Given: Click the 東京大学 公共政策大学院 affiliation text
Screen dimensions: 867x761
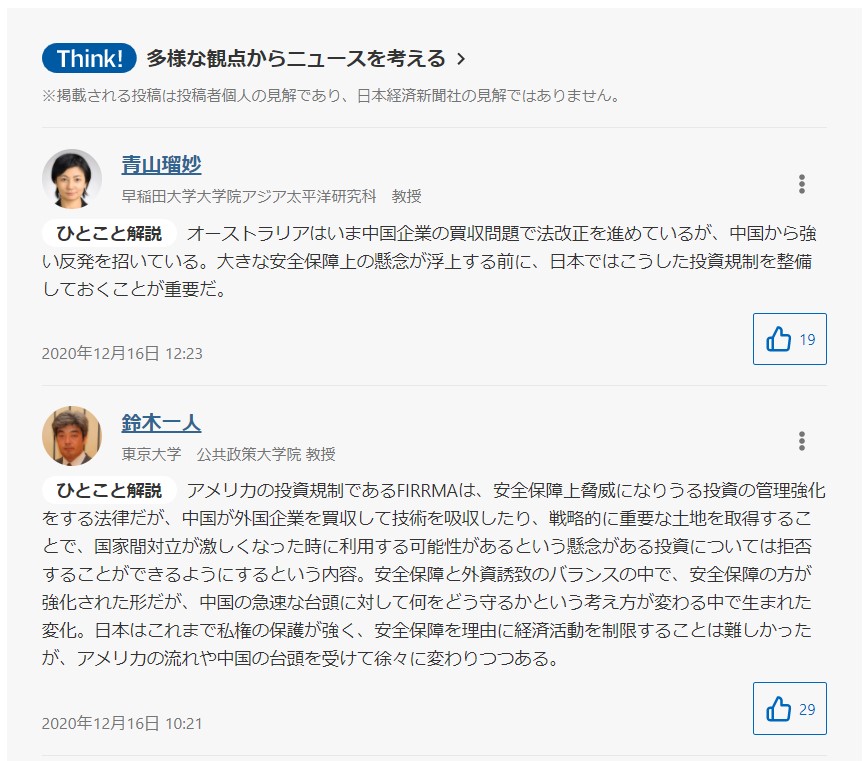Looking at the screenshot, I should click(228, 453).
